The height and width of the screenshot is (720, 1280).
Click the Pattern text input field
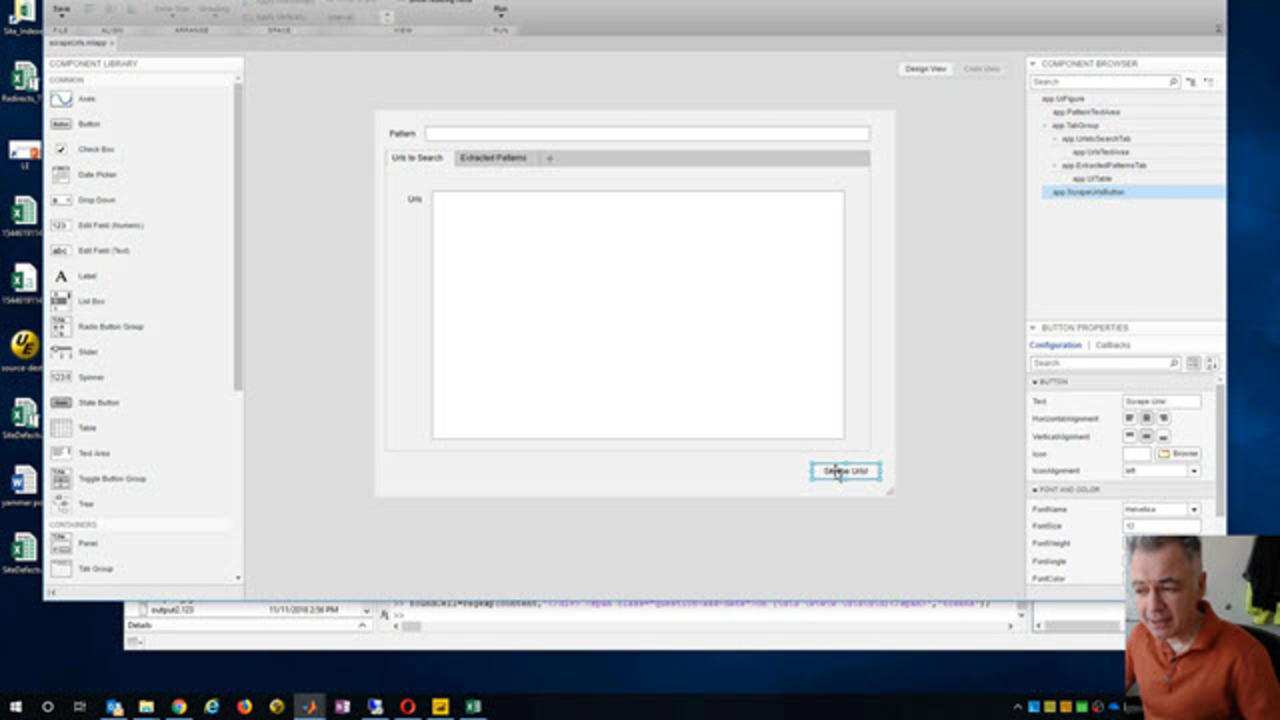click(x=647, y=134)
